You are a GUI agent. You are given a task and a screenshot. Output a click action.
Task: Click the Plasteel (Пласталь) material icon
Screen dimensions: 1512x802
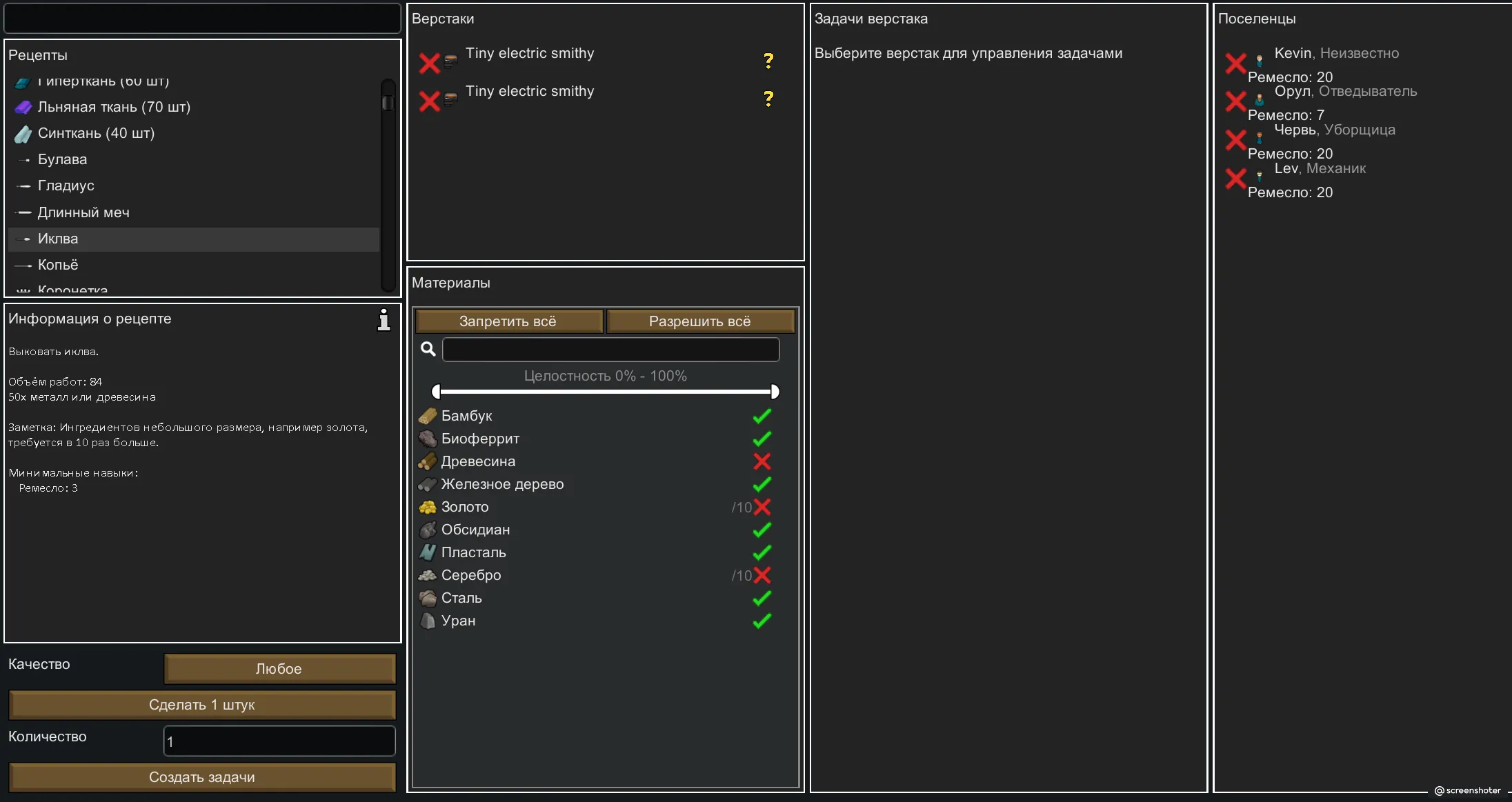(428, 552)
